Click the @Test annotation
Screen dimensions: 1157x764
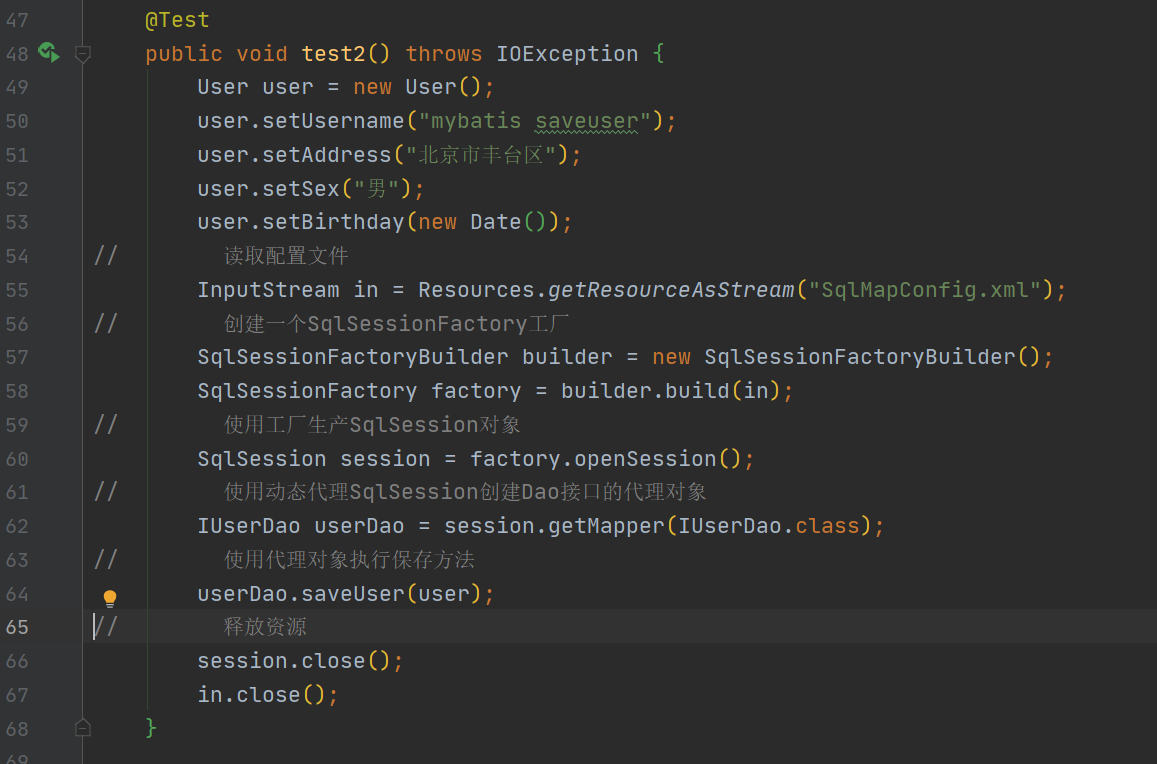coord(177,20)
